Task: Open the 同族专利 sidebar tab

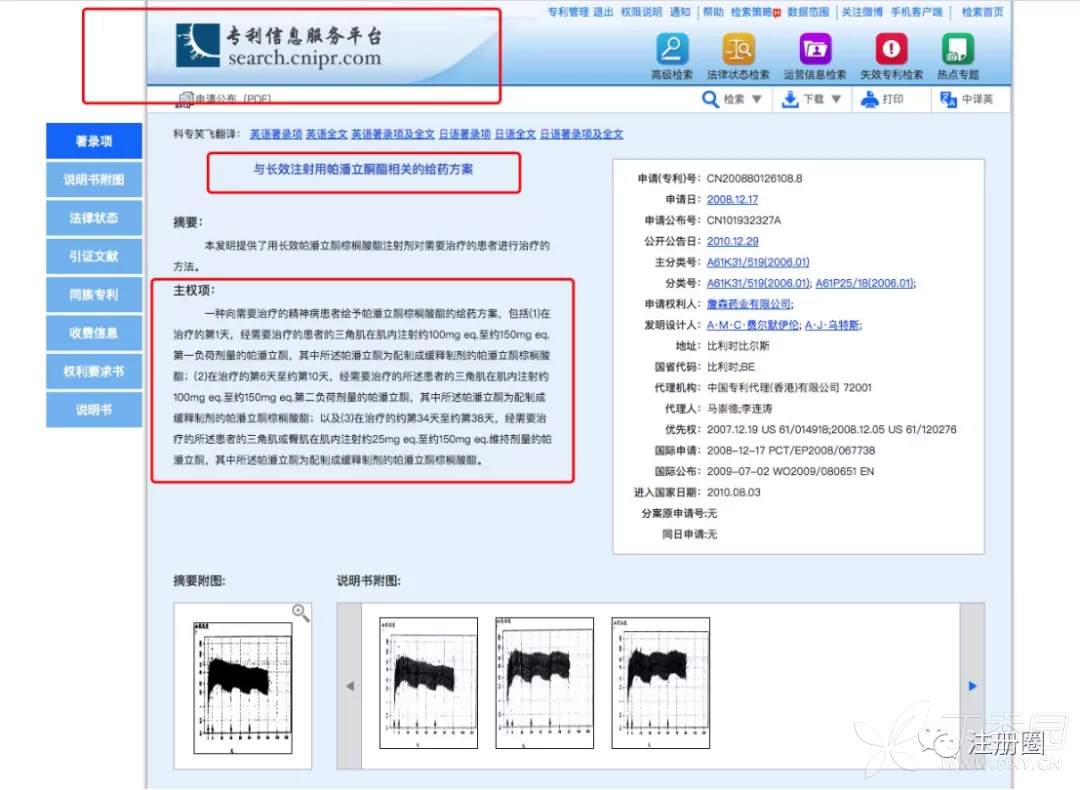Action: tap(94, 295)
